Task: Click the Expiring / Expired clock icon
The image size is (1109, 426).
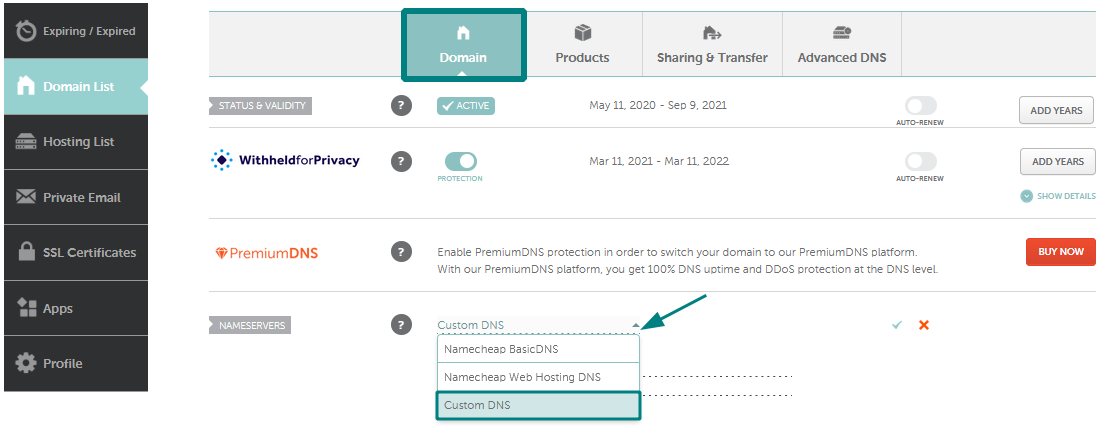Action: [x=26, y=30]
